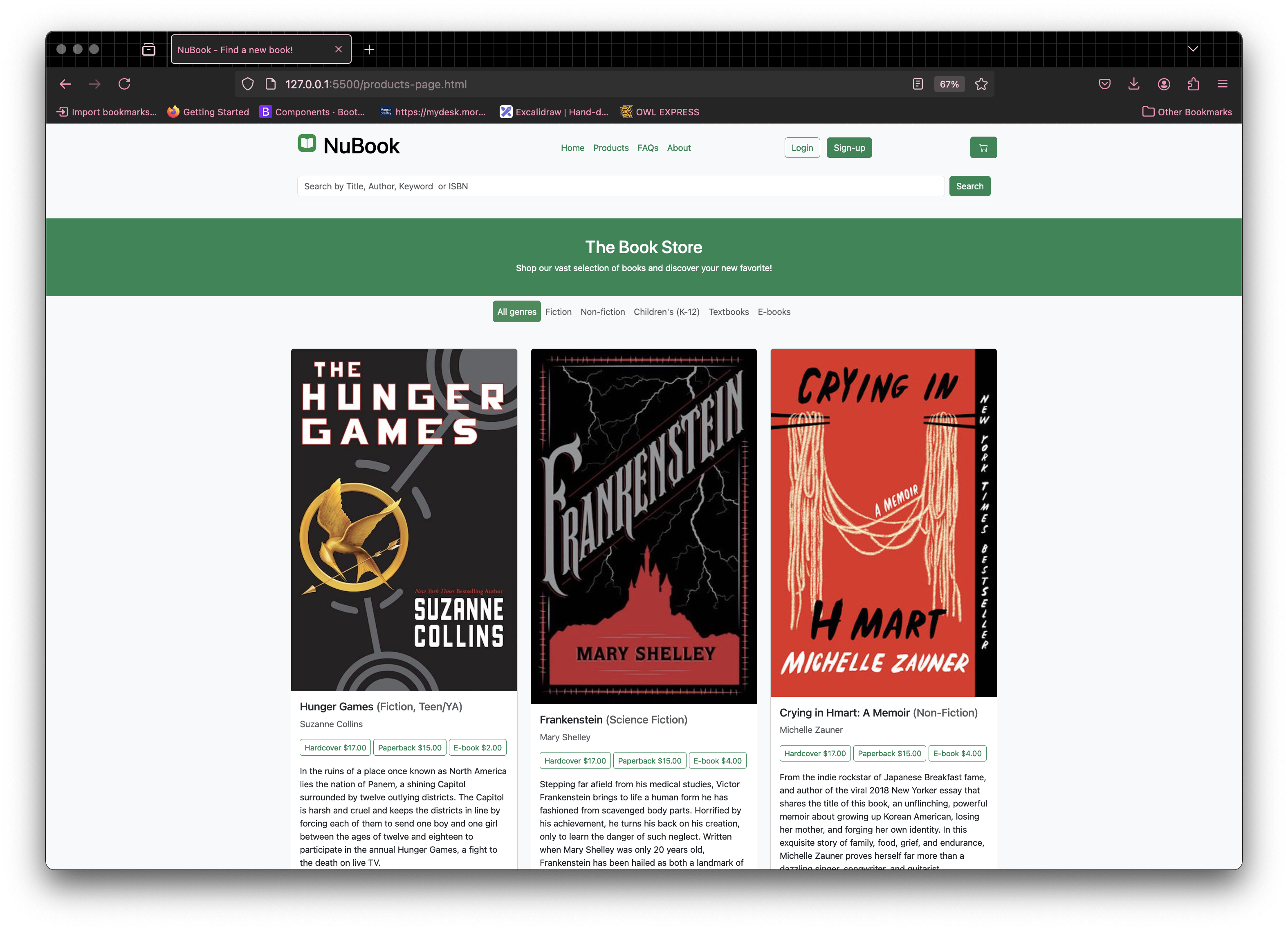Toggle reader view icon in the address bar
This screenshot has height=930, width=1288.
917,84
